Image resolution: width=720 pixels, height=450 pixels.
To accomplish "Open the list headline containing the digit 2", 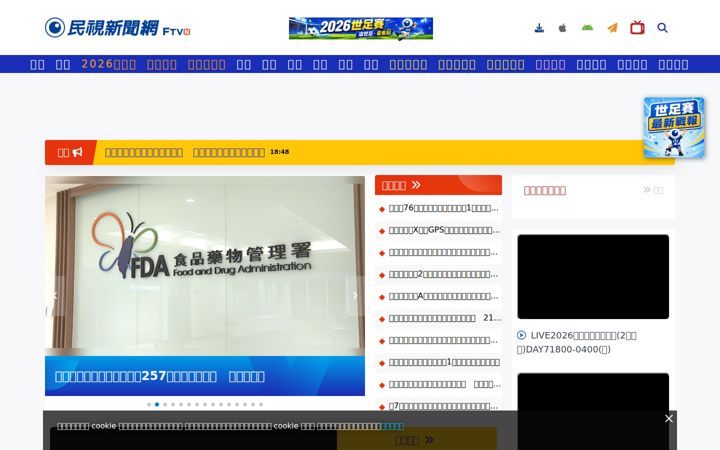I will coord(444,275).
